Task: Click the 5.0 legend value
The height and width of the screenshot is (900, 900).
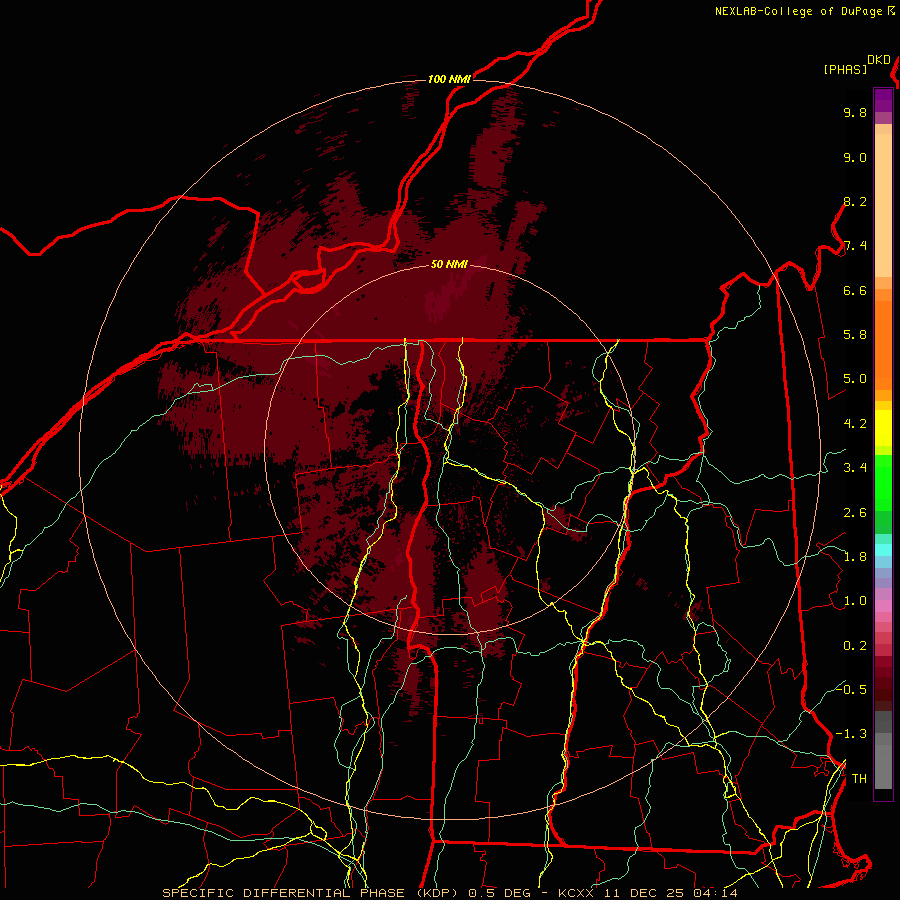Action: pyautogui.click(x=855, y=379)
